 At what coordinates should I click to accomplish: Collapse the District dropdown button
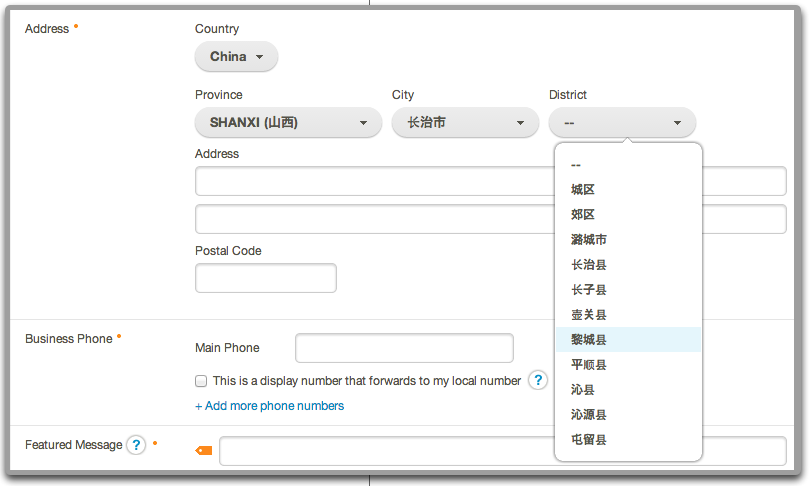coord(622,123)
